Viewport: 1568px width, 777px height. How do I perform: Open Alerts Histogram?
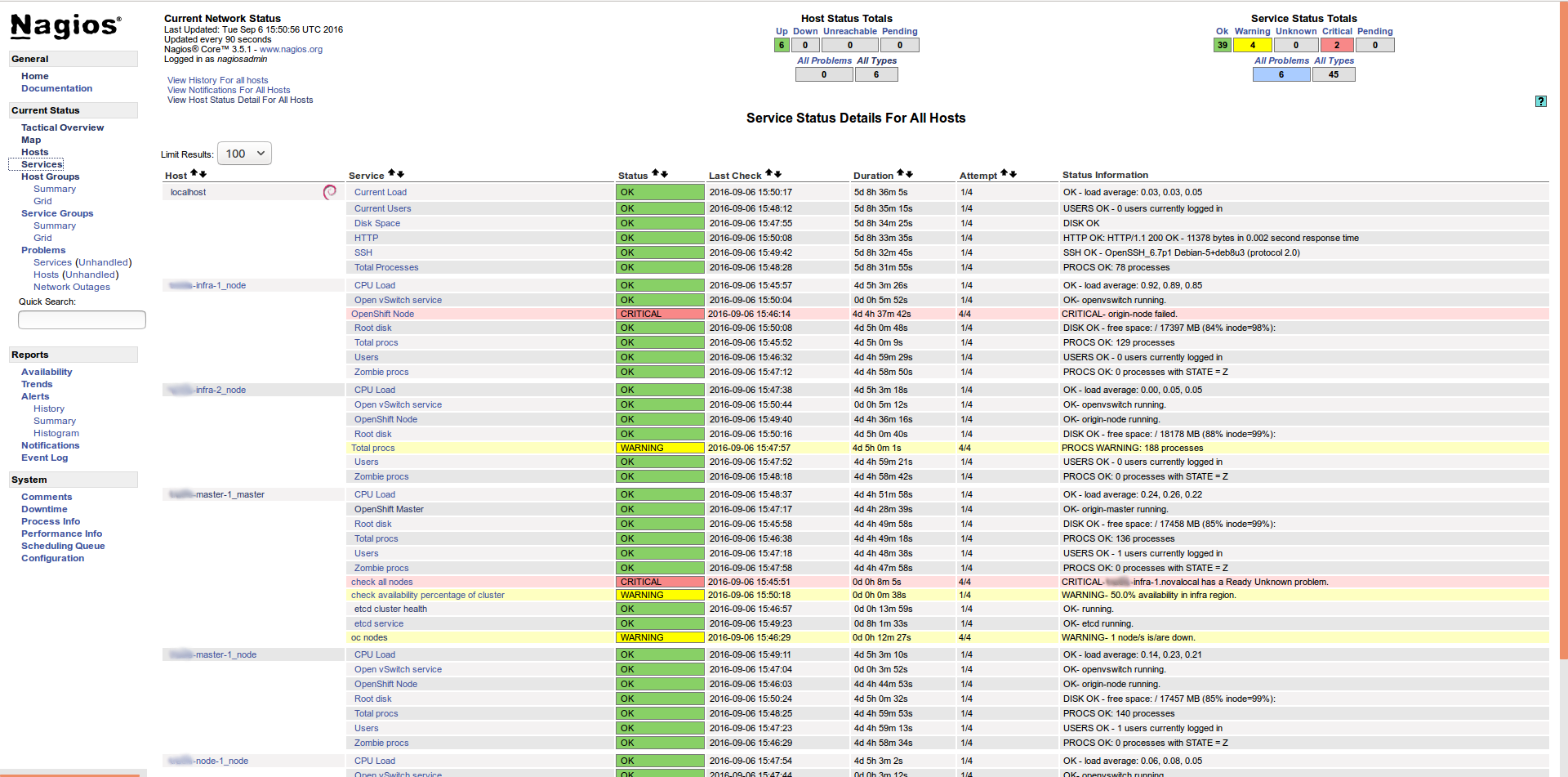point(56,433)
